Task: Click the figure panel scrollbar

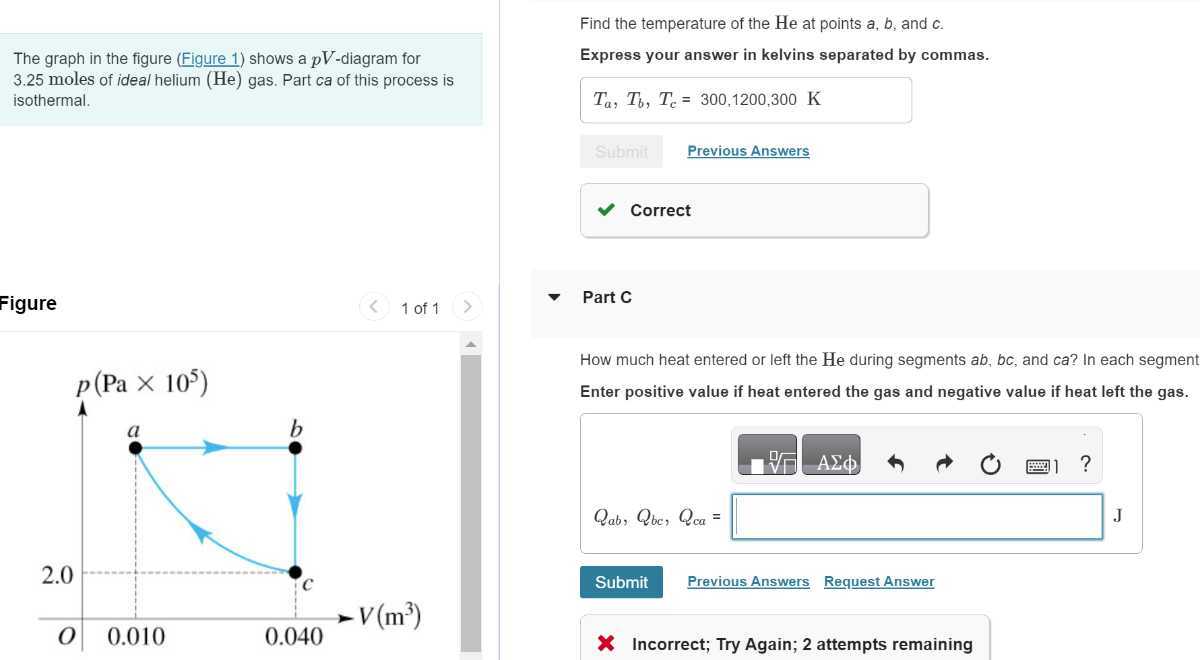Action: click(470, 450)
